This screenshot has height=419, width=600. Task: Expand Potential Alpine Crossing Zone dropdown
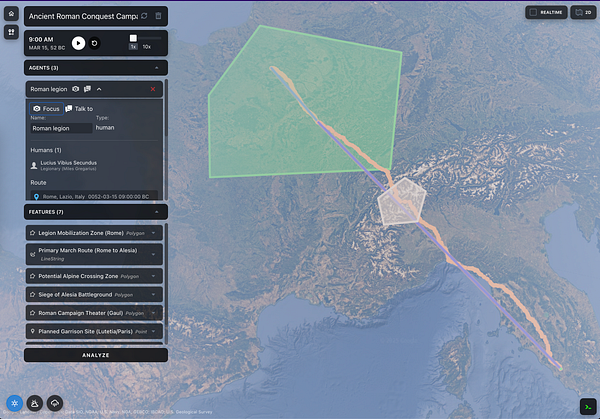pos(153,276)
